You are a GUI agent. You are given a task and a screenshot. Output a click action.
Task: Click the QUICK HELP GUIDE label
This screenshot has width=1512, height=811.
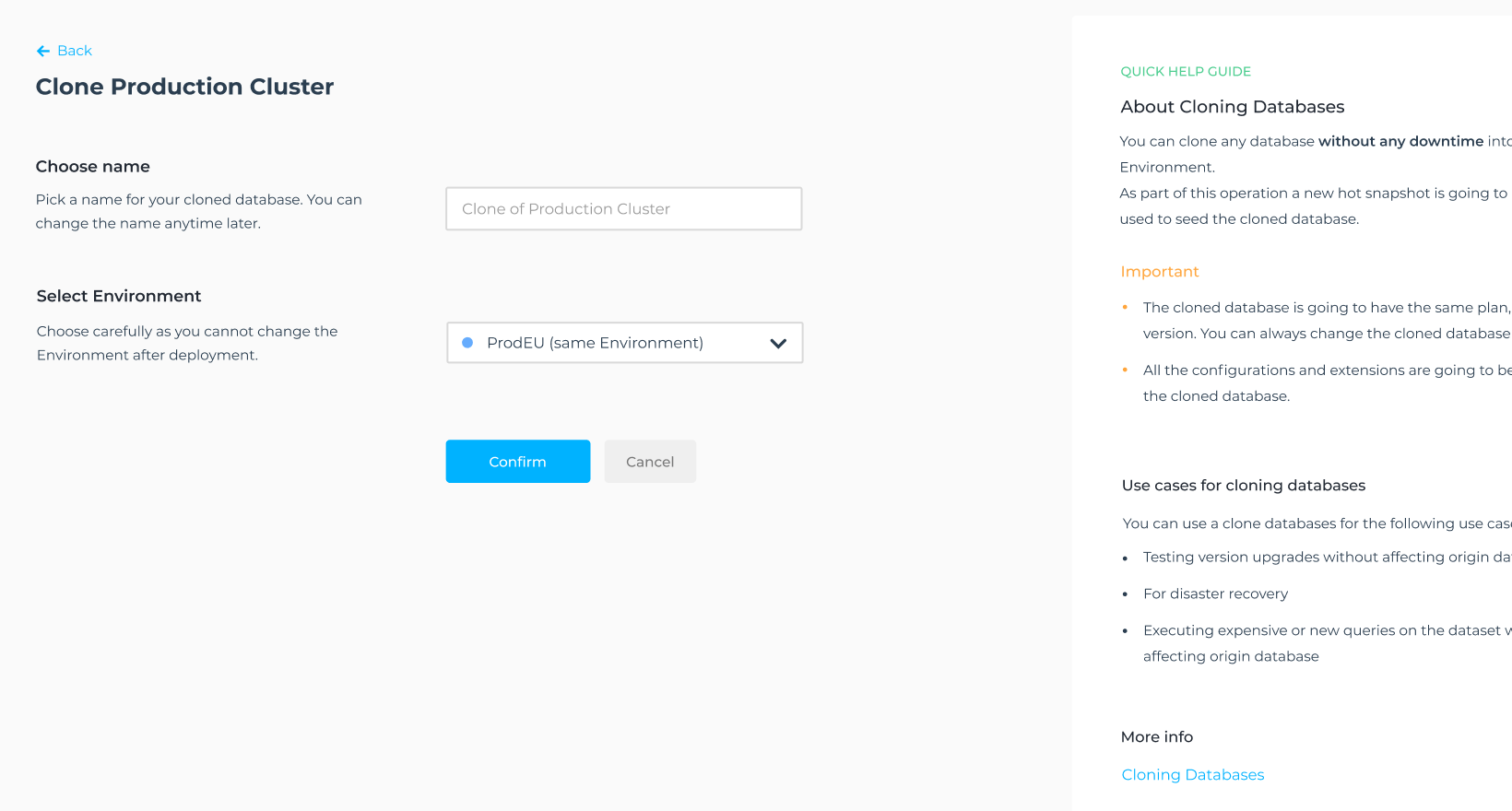[1186, 72]
